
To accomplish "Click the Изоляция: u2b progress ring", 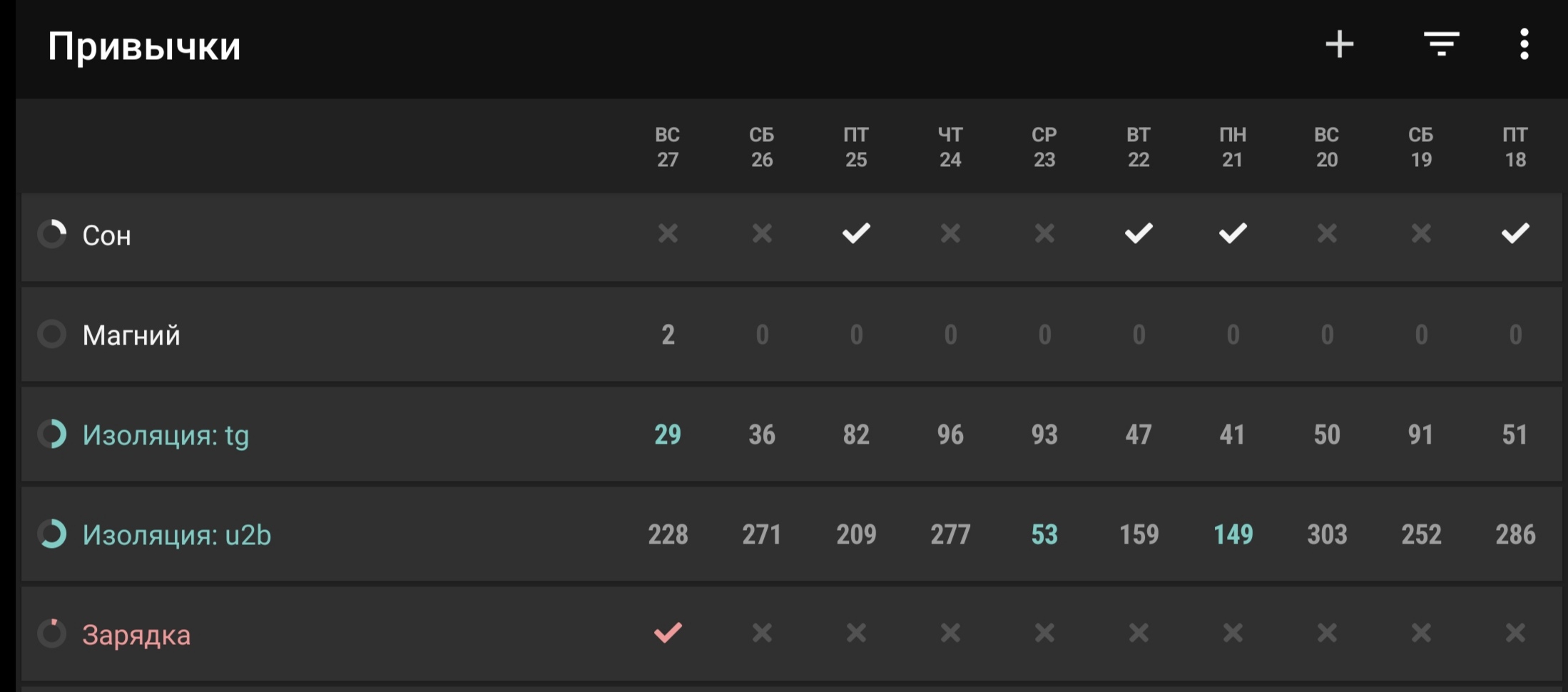I will tap(52, 534).
